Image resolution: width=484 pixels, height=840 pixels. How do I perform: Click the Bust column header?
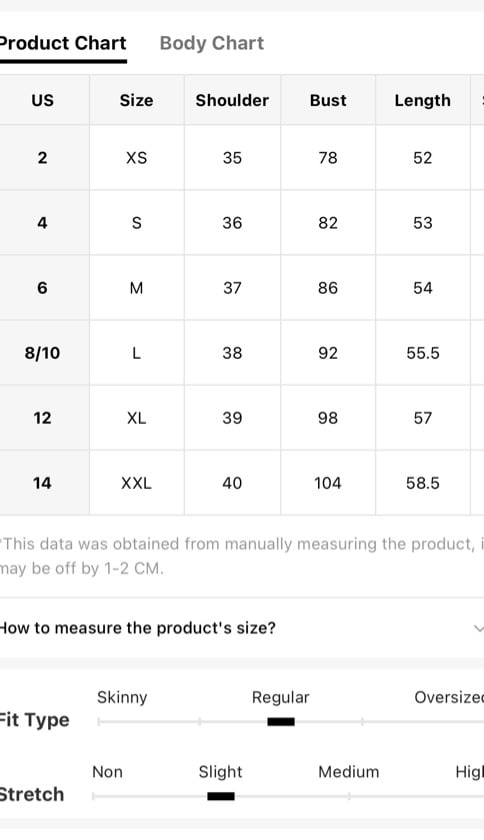click(x=328, y=100)
